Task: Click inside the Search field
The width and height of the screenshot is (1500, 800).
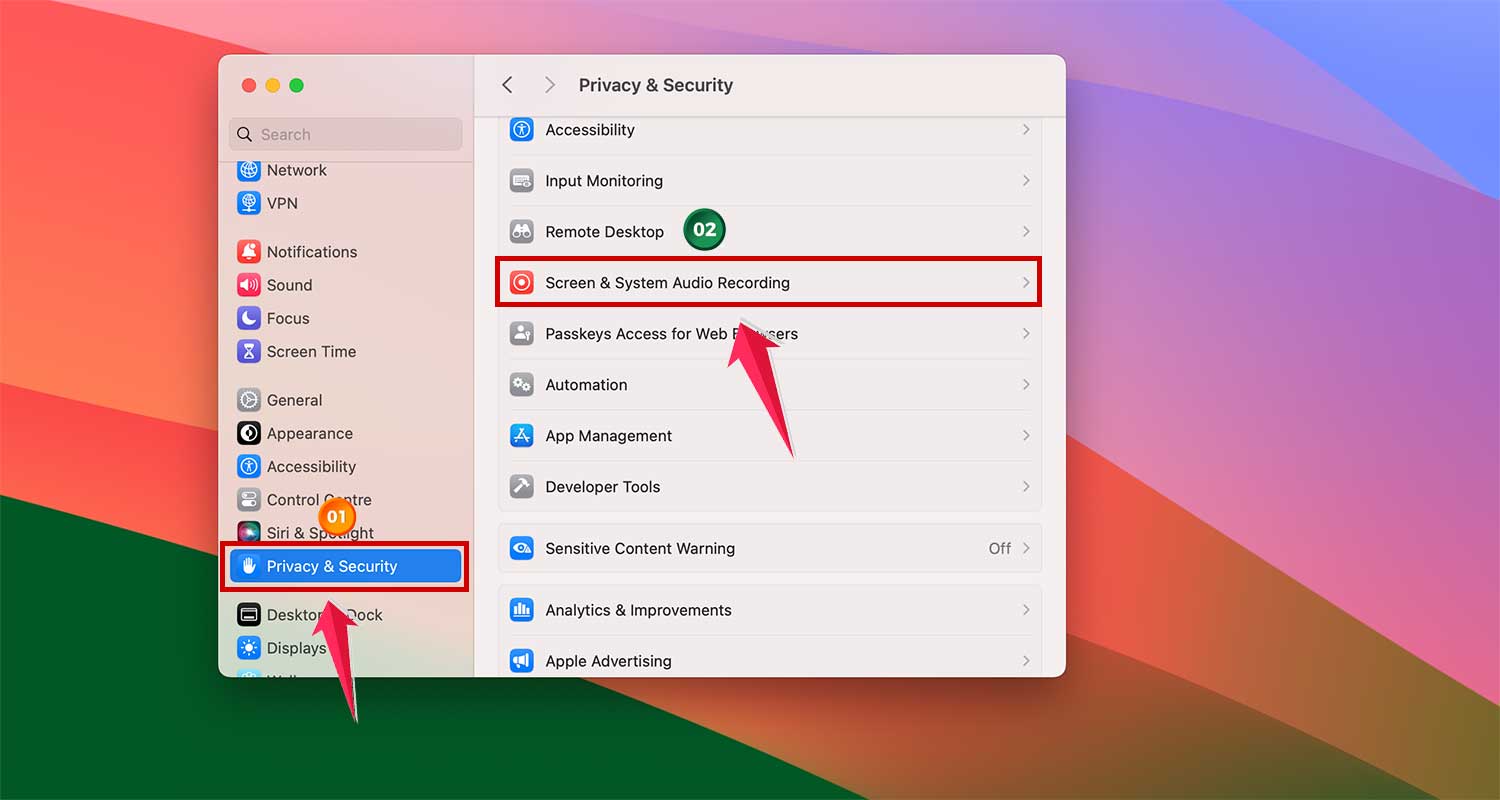Action: (x=345, y=134)
